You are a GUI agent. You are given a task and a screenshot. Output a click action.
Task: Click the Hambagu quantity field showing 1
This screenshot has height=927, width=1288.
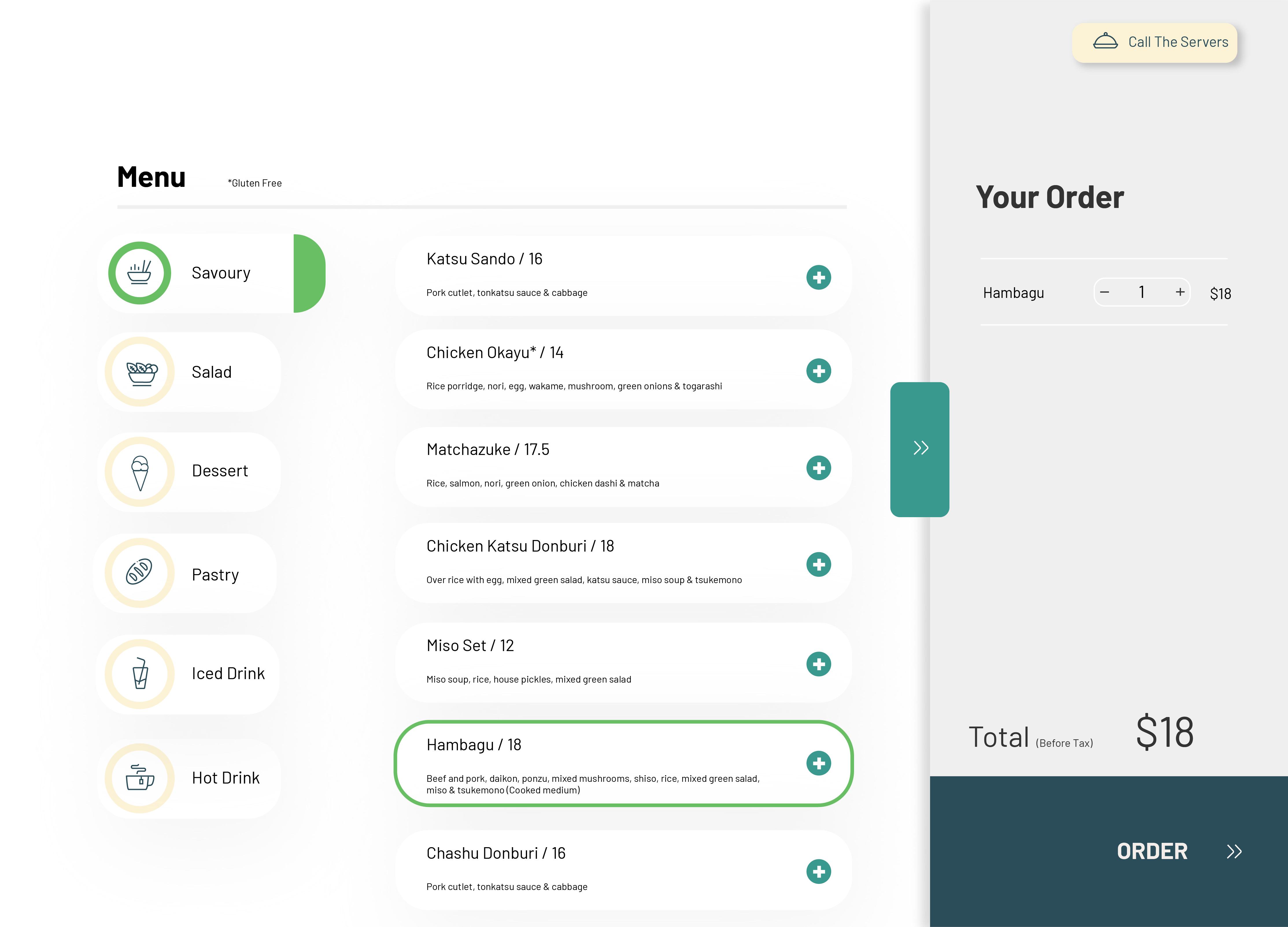pyautogui.click(x=1141, y=292)
